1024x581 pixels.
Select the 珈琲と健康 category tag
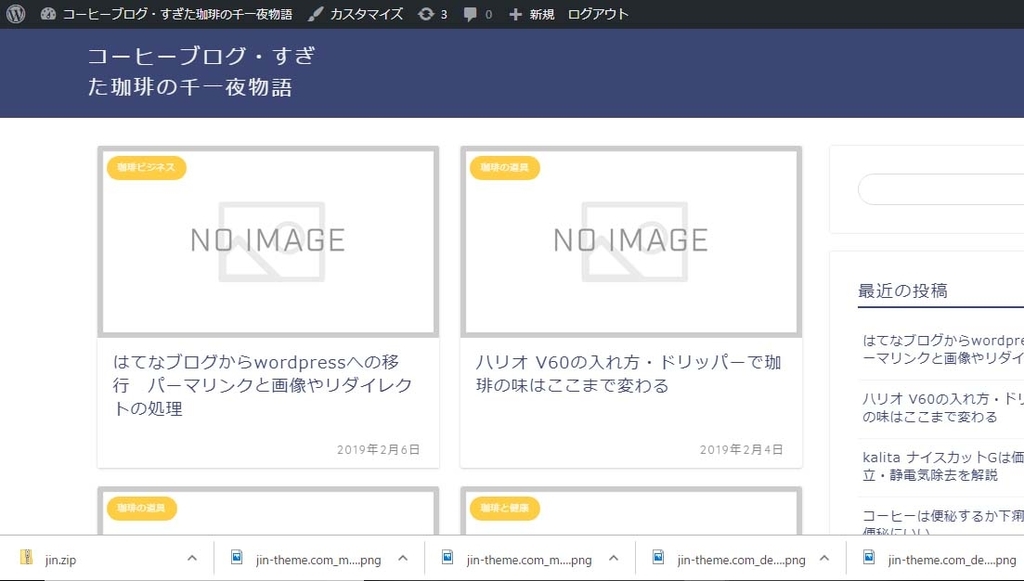505,508
